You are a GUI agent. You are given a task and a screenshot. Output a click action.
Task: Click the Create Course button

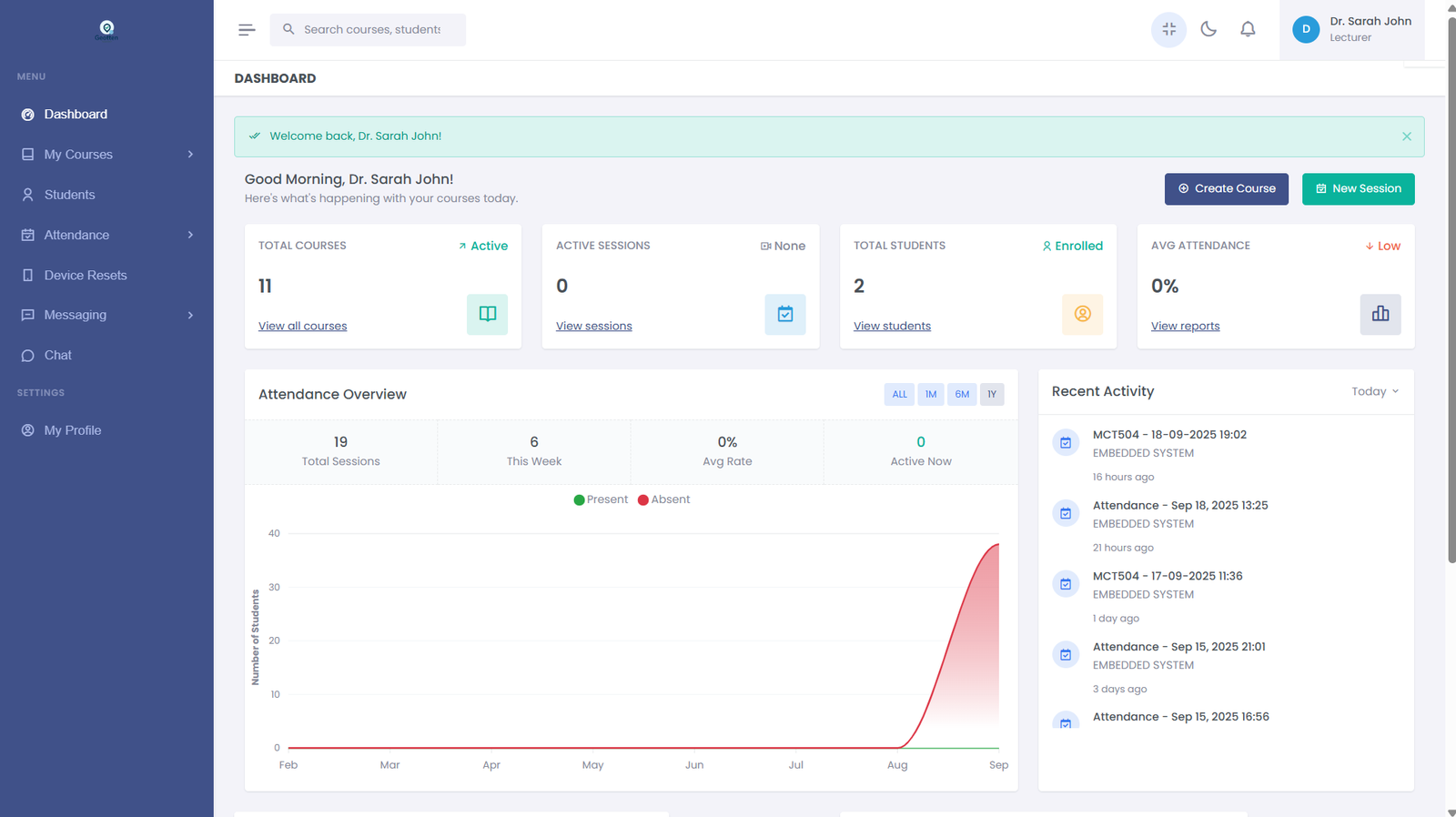click(x=1226, y=188)
